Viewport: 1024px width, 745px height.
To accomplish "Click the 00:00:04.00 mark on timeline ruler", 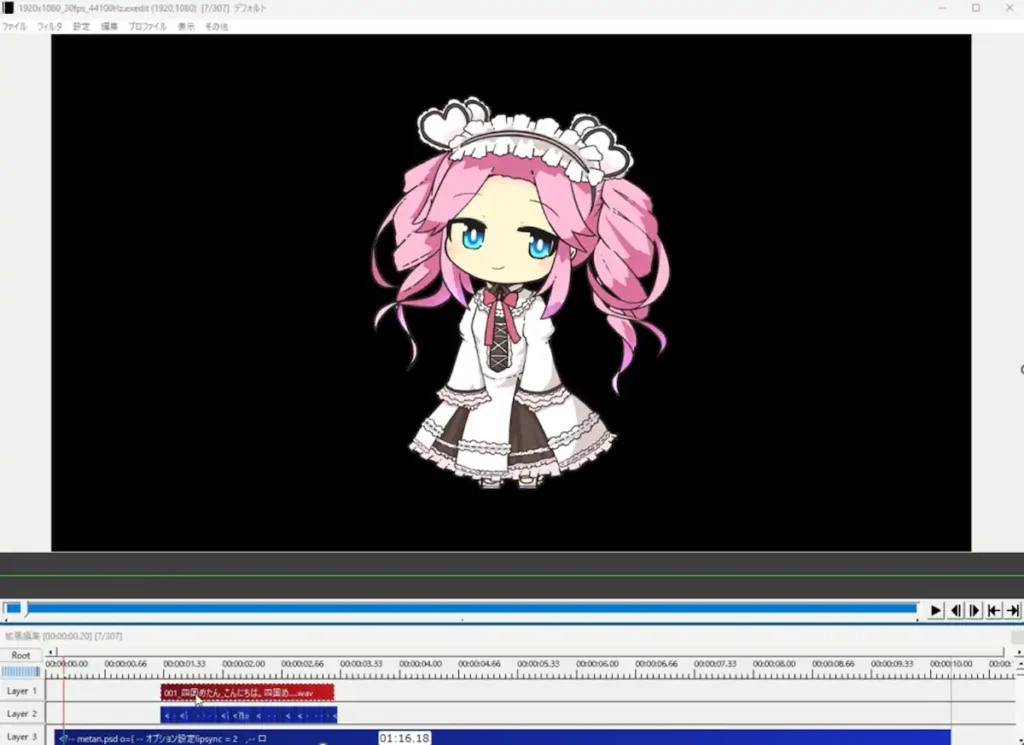I will pyautogui.click(x=420, y=663).
